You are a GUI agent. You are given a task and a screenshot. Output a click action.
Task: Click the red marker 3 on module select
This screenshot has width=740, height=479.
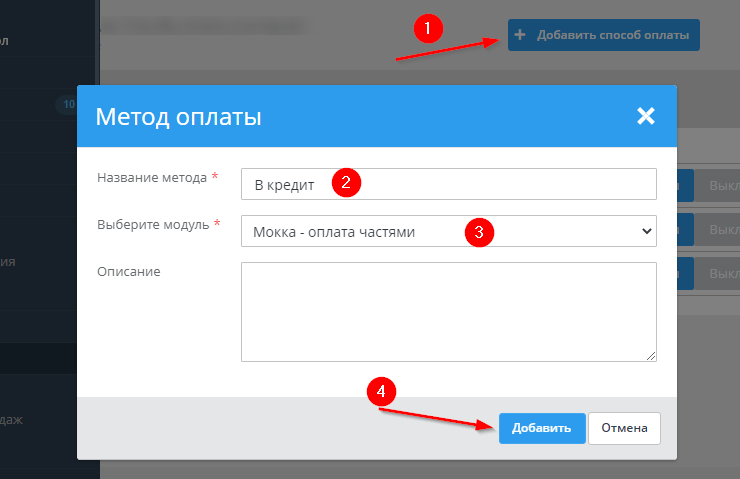tap(478, 232)
